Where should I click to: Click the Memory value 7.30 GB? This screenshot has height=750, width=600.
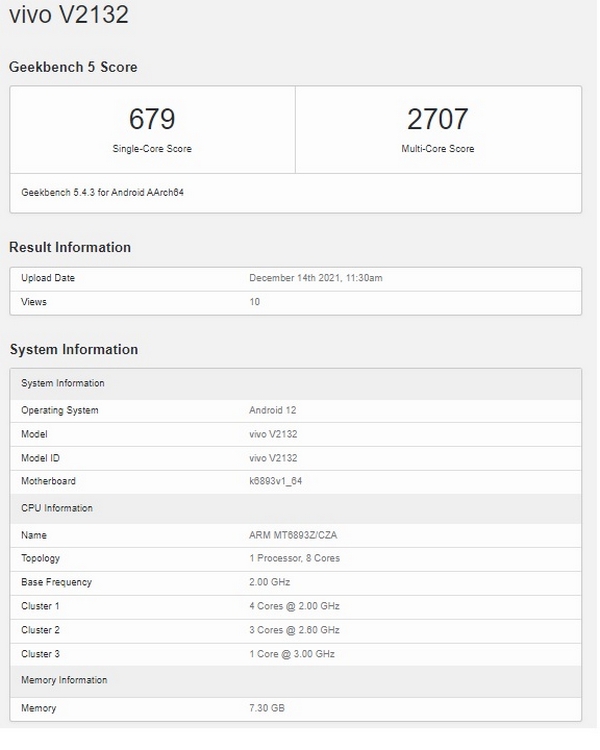[x=267, y=707]
